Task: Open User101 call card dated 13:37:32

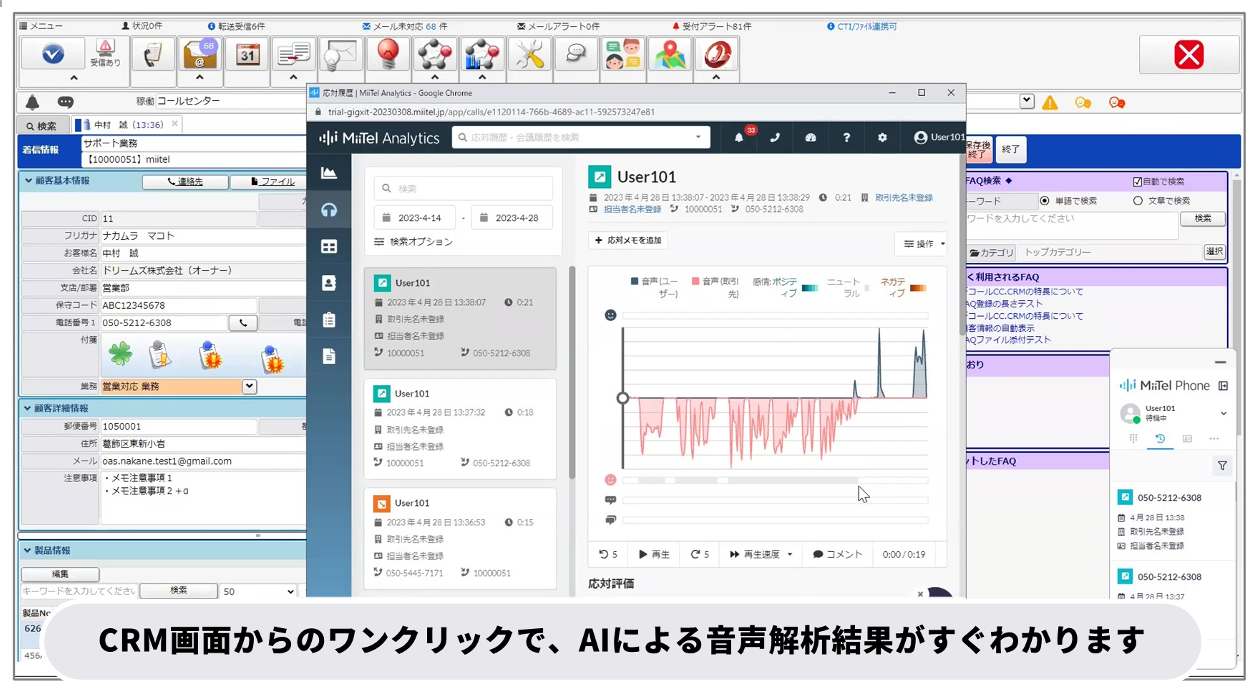Action: (x=460, y=428)
